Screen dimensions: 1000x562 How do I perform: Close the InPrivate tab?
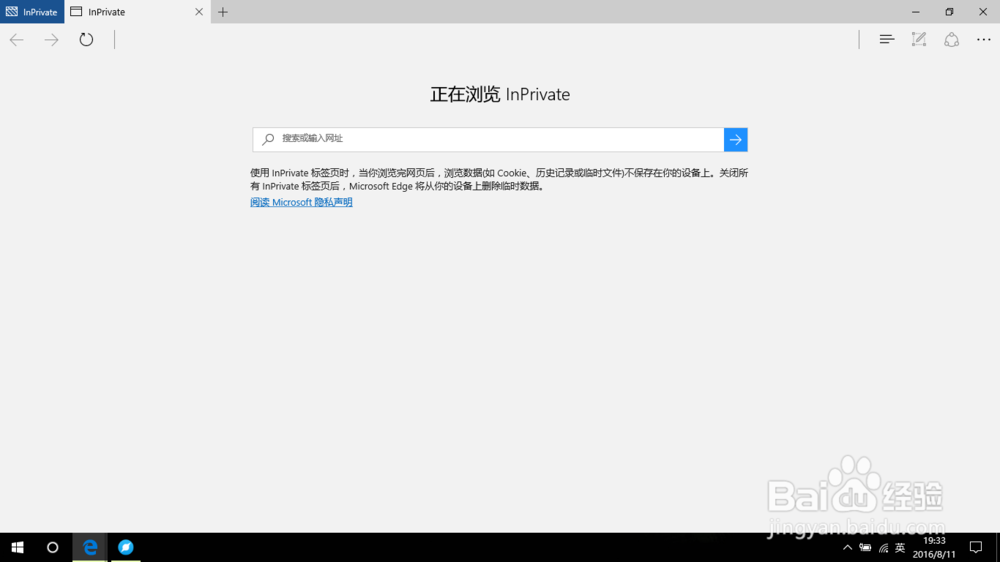pos(199,11)
